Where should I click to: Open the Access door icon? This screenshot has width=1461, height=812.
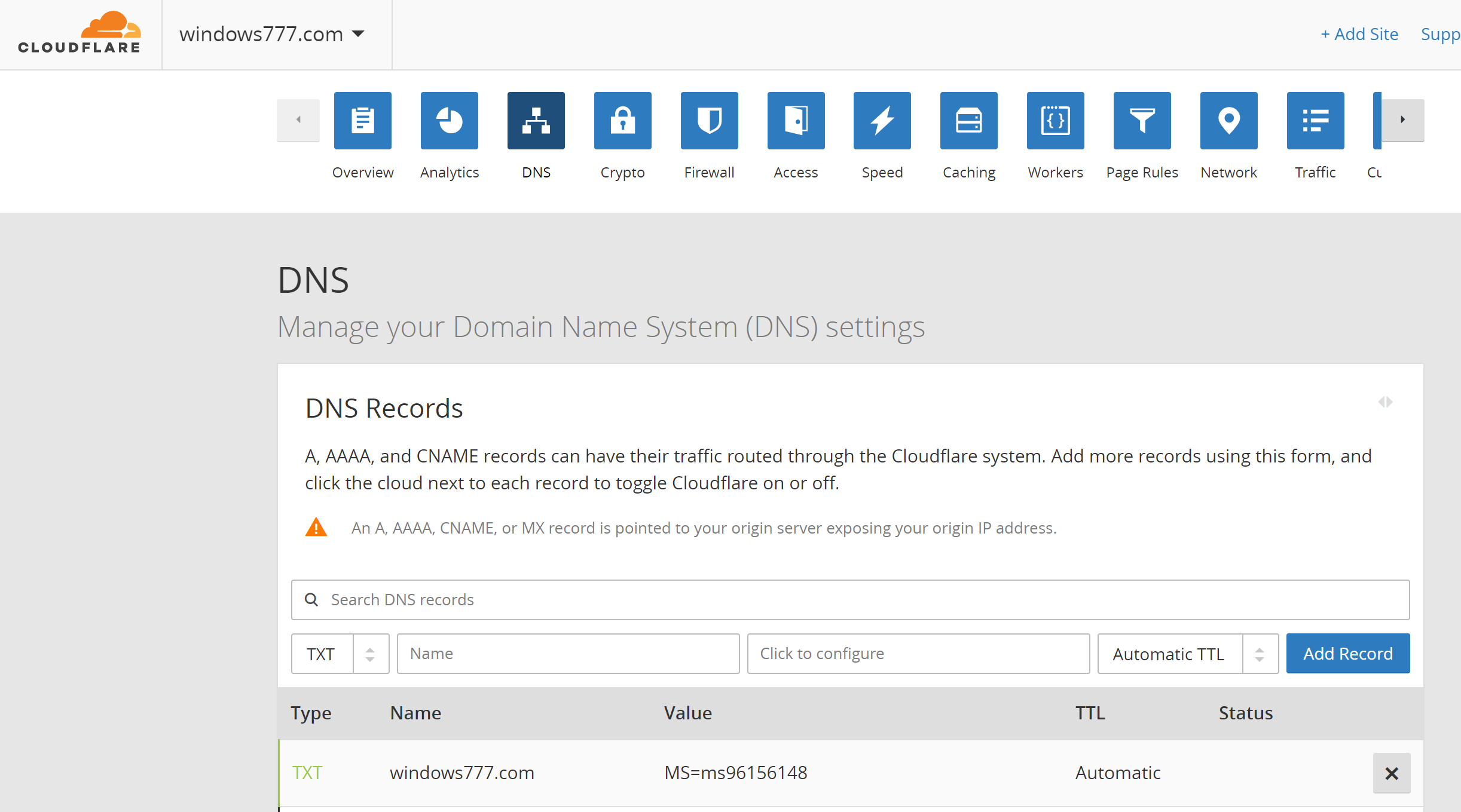click(x=796, y=121)
